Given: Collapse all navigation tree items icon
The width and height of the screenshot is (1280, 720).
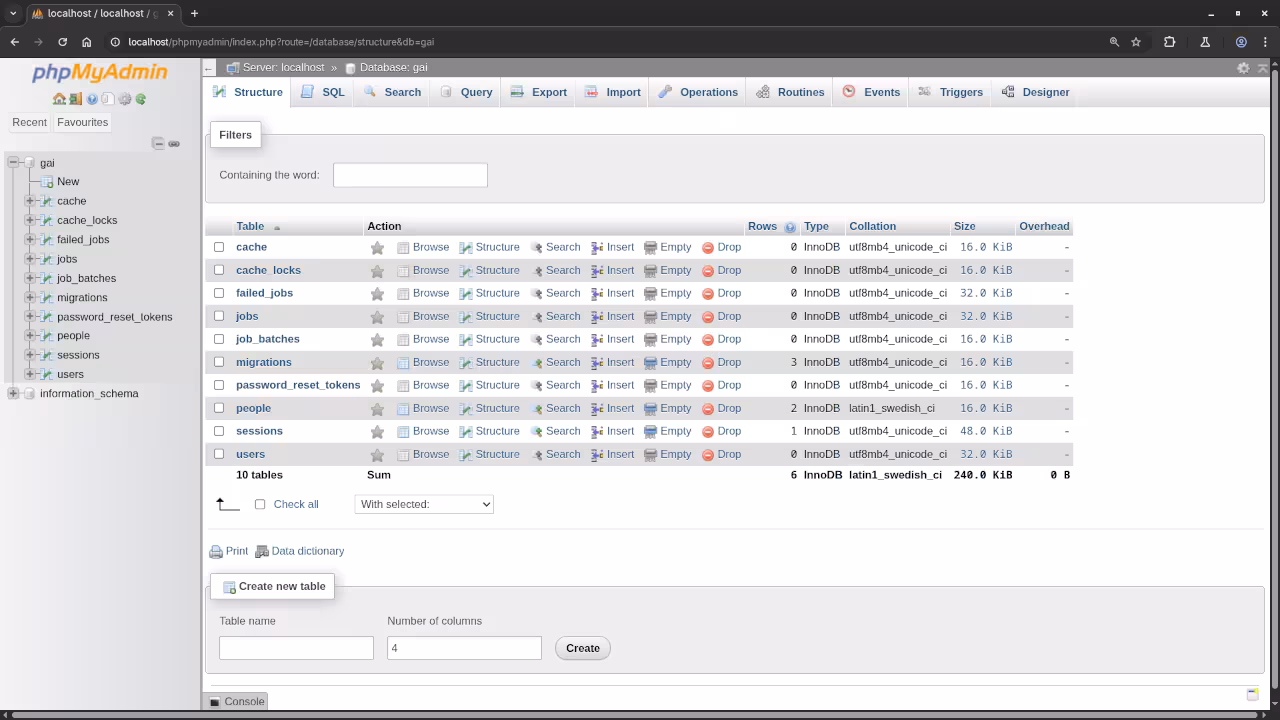Looking at the screenshot, I should tap(158, 144).
